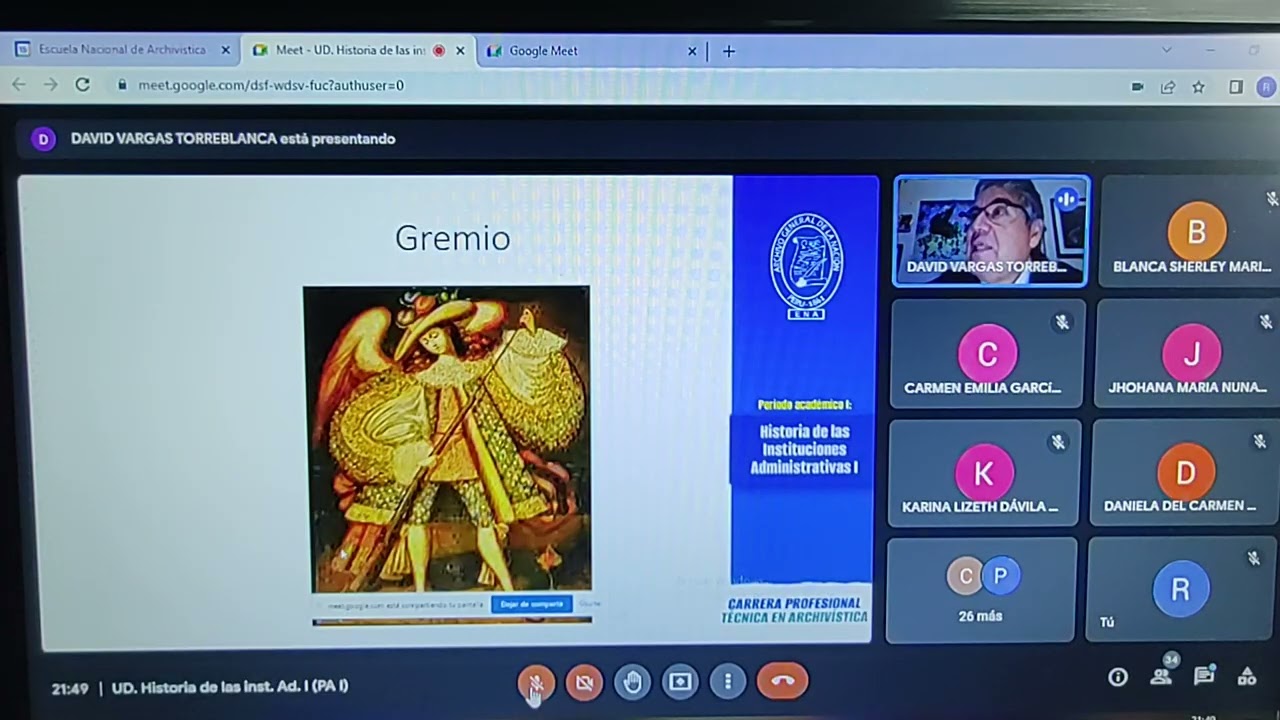This screenshot has height=720, width=1280.
Task: Toggle the camera off button
Action: click(584, 683)
